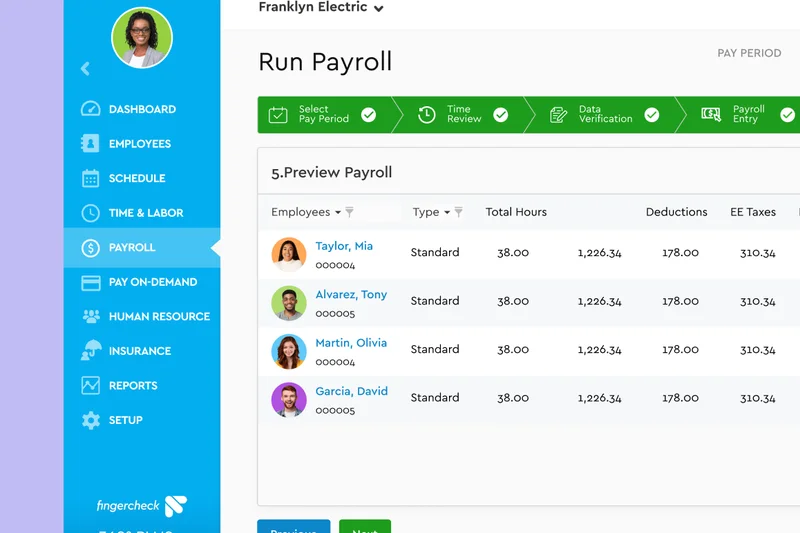Click the Human Resource people icon
The height and width of the screenshot is (533, 800).
click(x=91, y=316)
